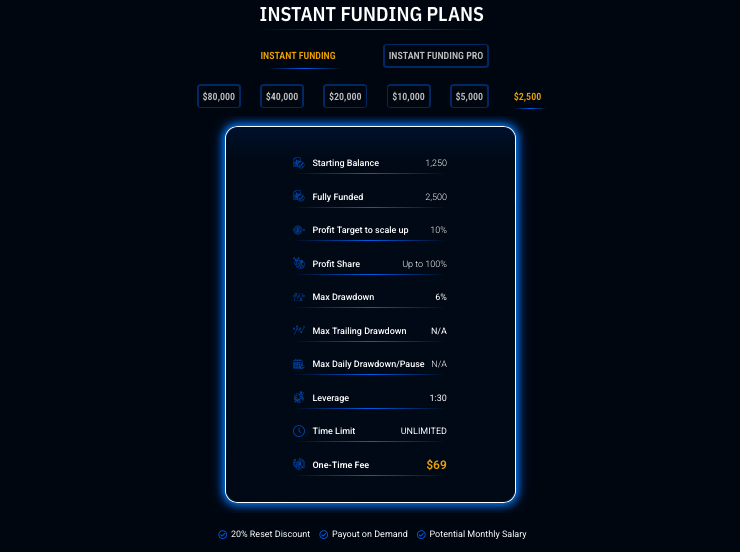Click the Payout on Demand checkmark
The image size is (740, 552).
coord(324,535)
